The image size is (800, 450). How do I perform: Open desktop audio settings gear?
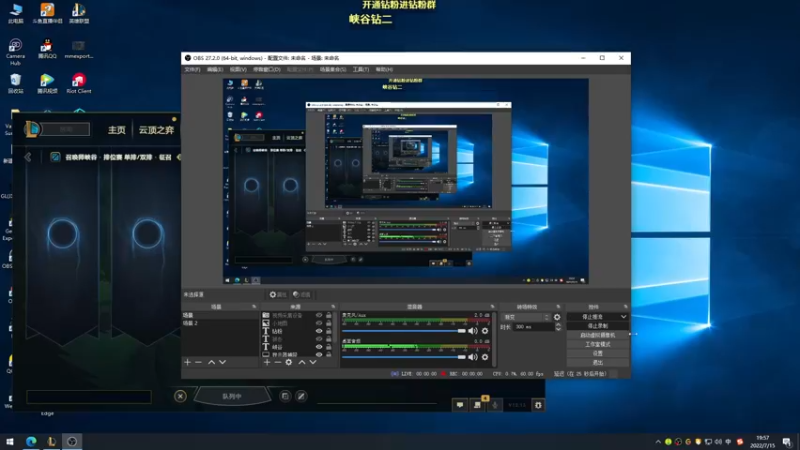(485, 357)
